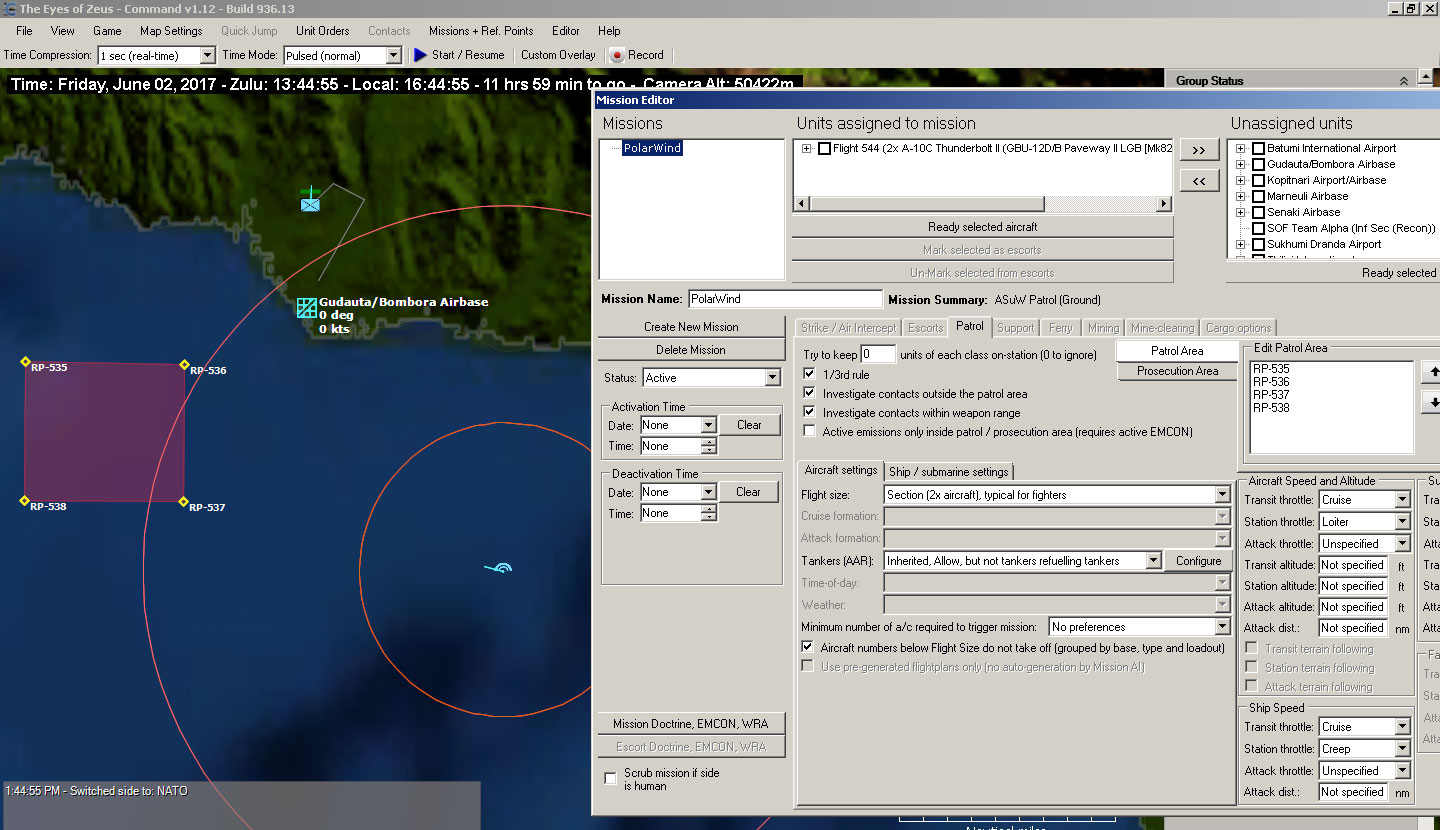Image resolution: width=1440 pixels, height=830 pixels.
Task: Check the Flight 544 unit checkbox
Action: (x=824, y=149)
